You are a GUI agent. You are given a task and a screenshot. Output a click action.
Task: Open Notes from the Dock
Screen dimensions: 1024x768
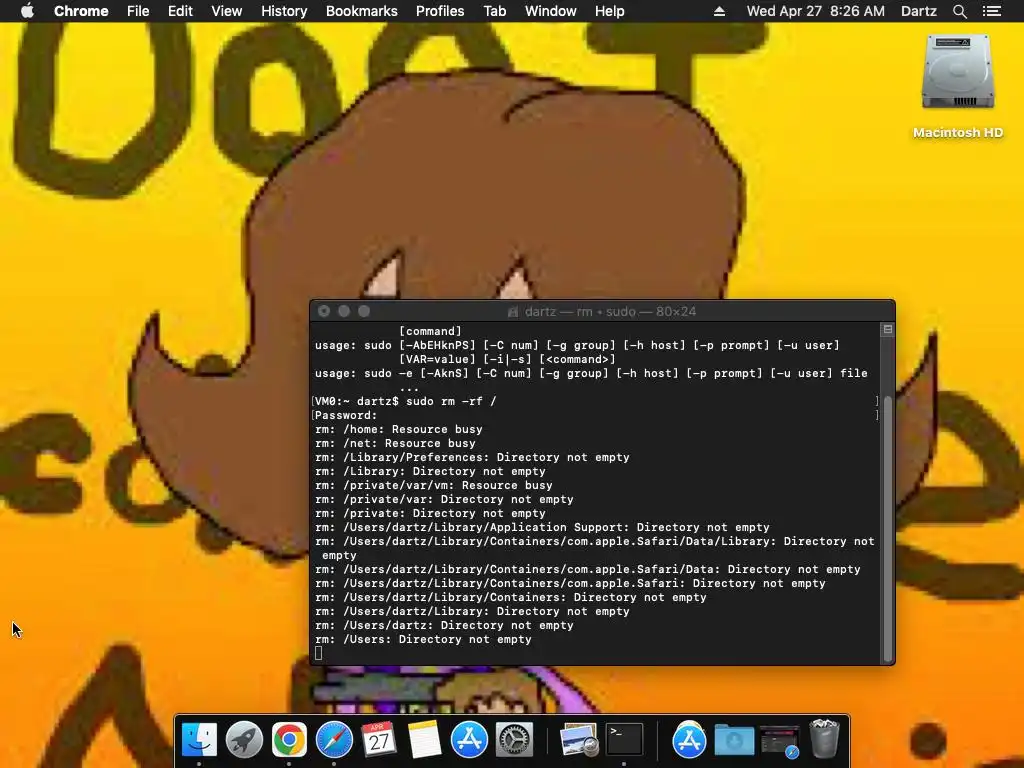pos(424,740)
